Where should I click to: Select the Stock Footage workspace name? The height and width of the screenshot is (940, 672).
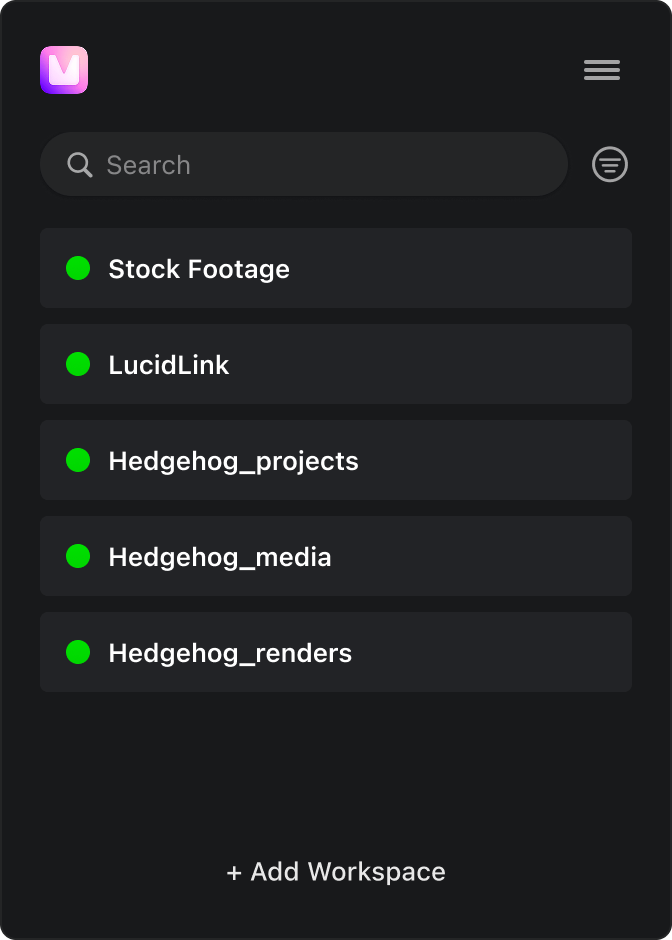[x=199, y=269]
